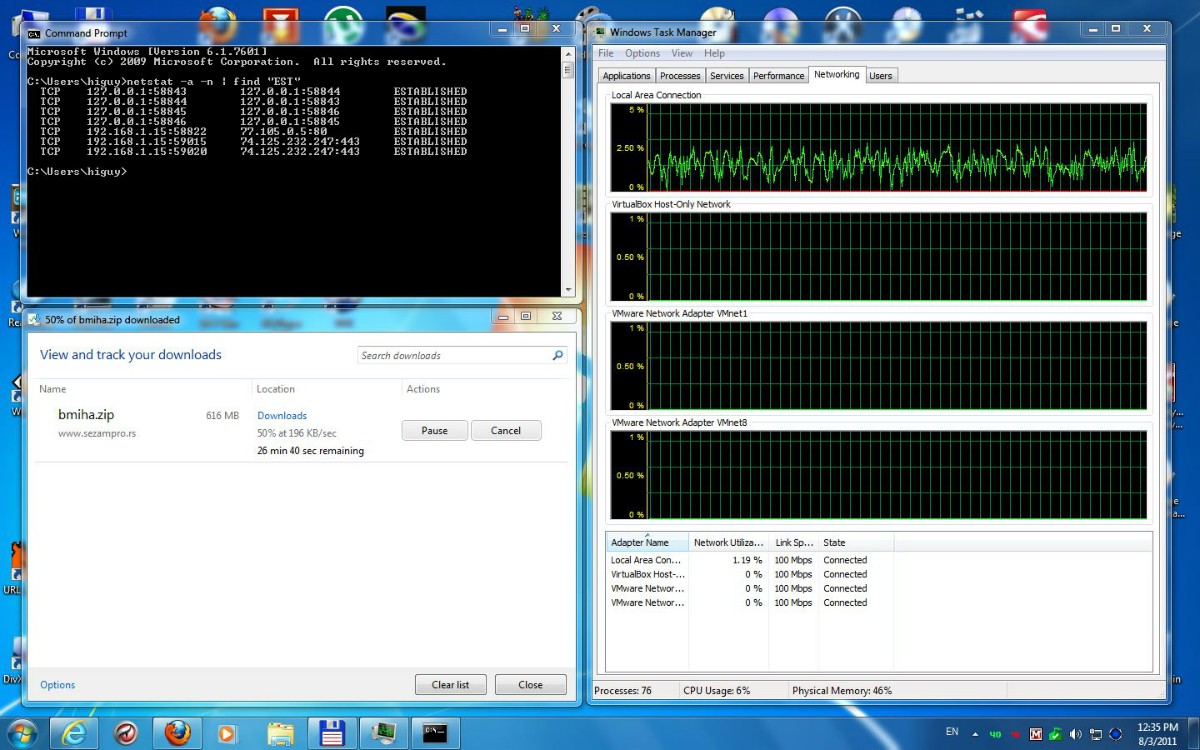Click the Task Manager taskbar icon

[x=382, y=732]
